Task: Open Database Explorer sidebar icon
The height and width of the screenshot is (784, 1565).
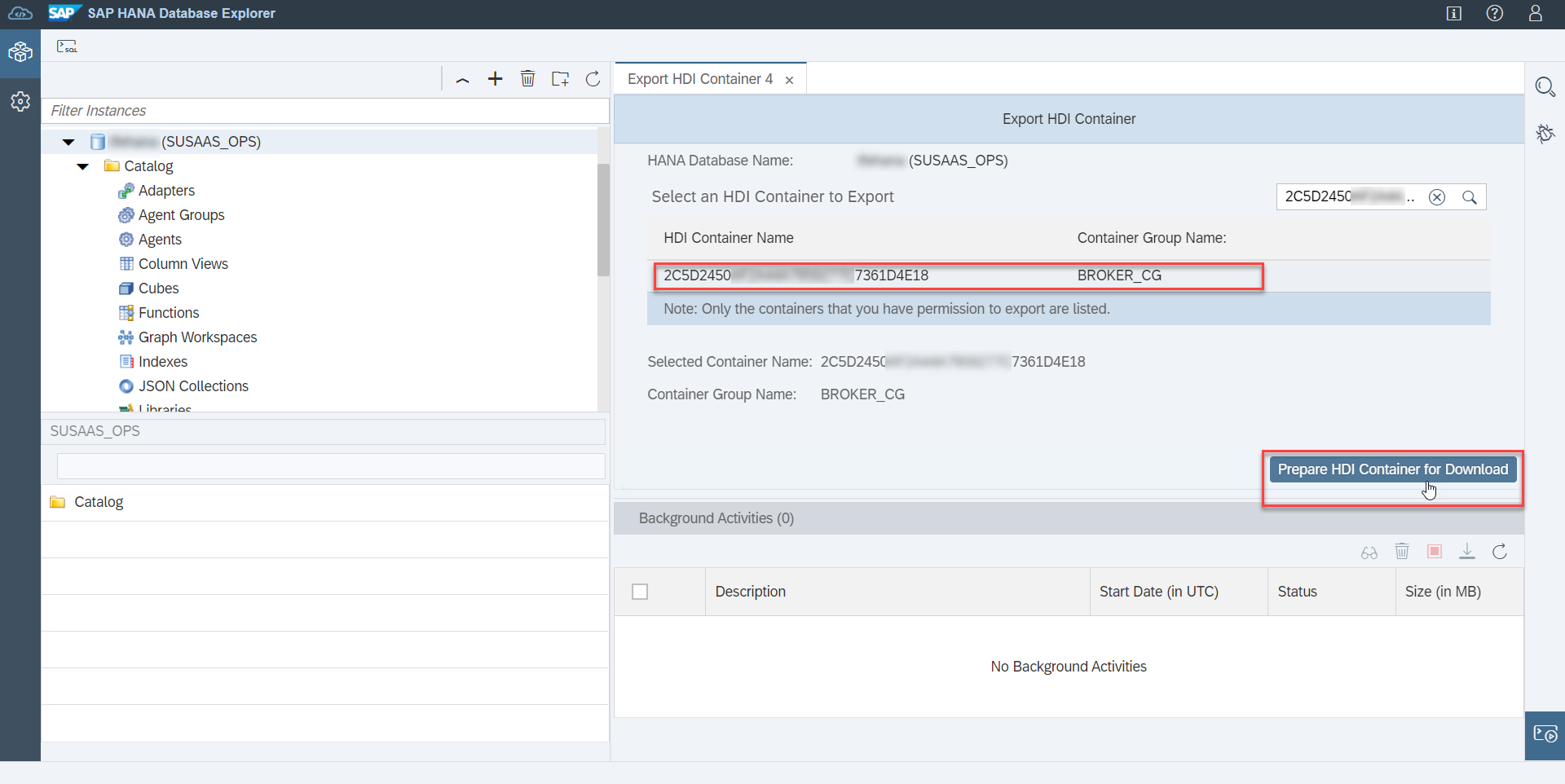Action: pyautogui.click(x=20, y=53)
